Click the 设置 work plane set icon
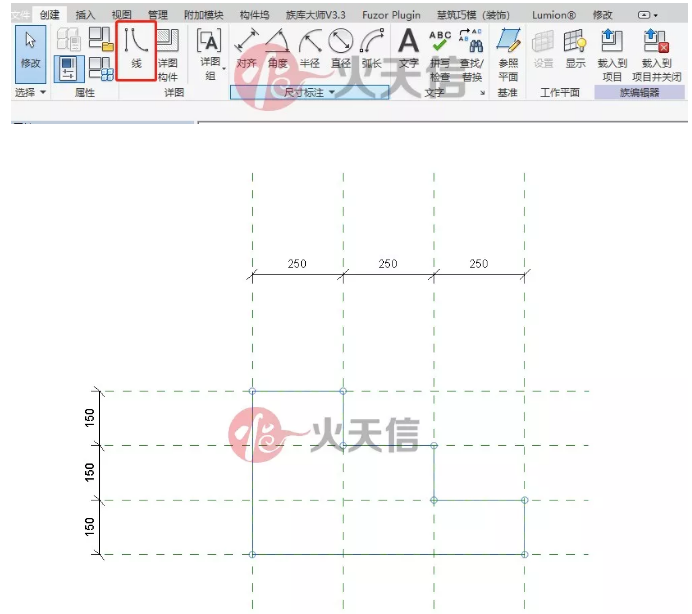 coord(543,49)
